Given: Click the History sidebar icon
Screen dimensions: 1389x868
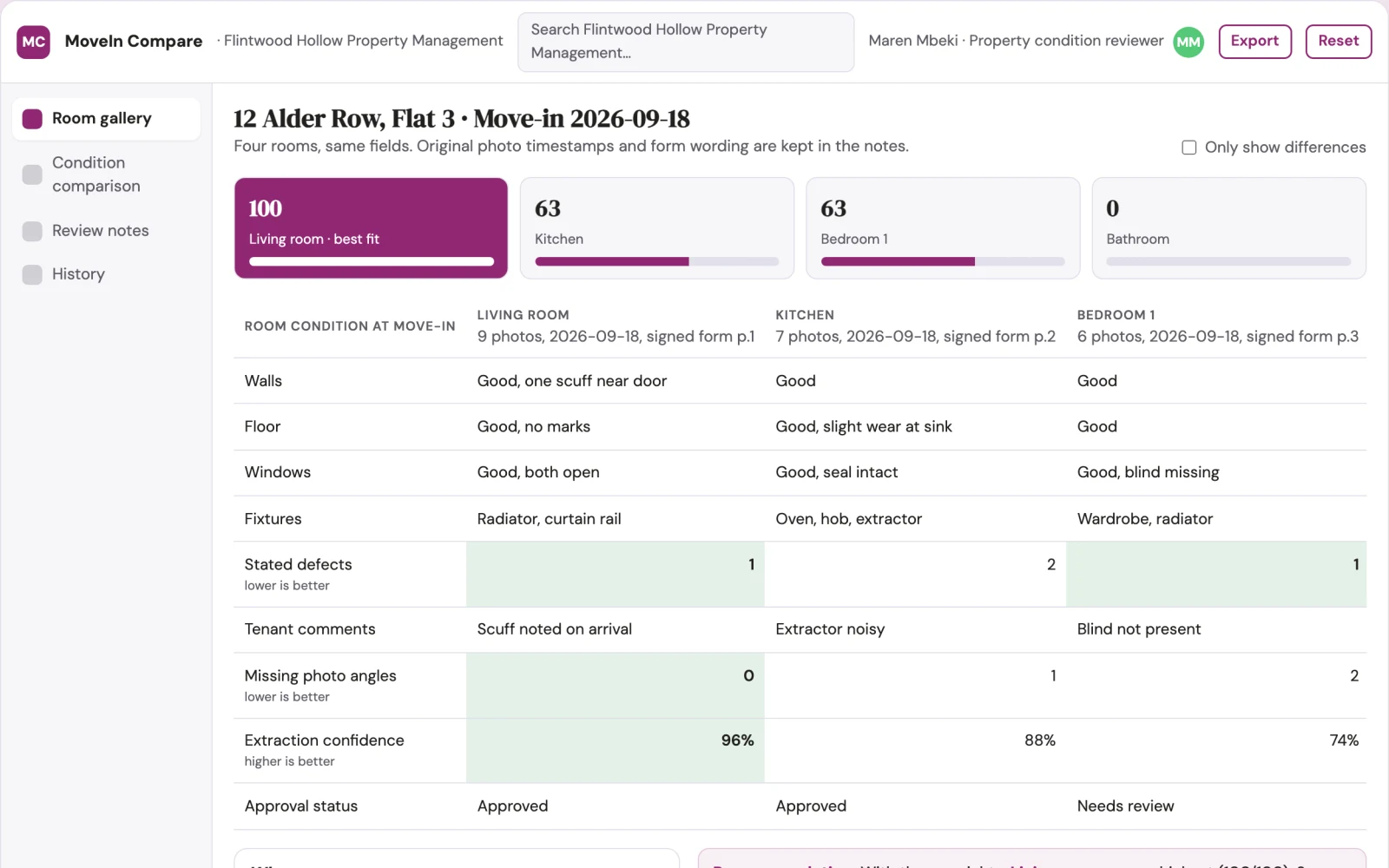Looking at the screenshot, I should (x=32, y=274).
